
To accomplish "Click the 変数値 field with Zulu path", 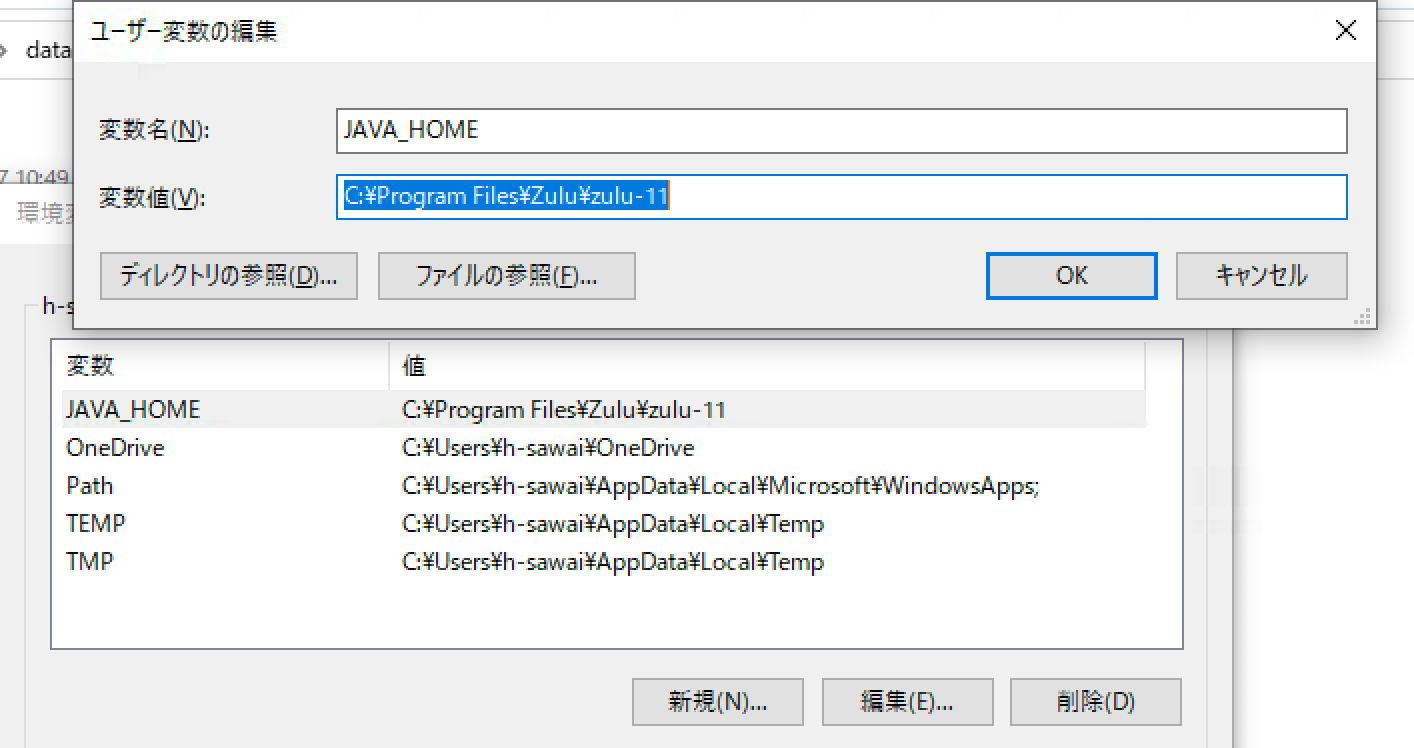I will [842, 197].
